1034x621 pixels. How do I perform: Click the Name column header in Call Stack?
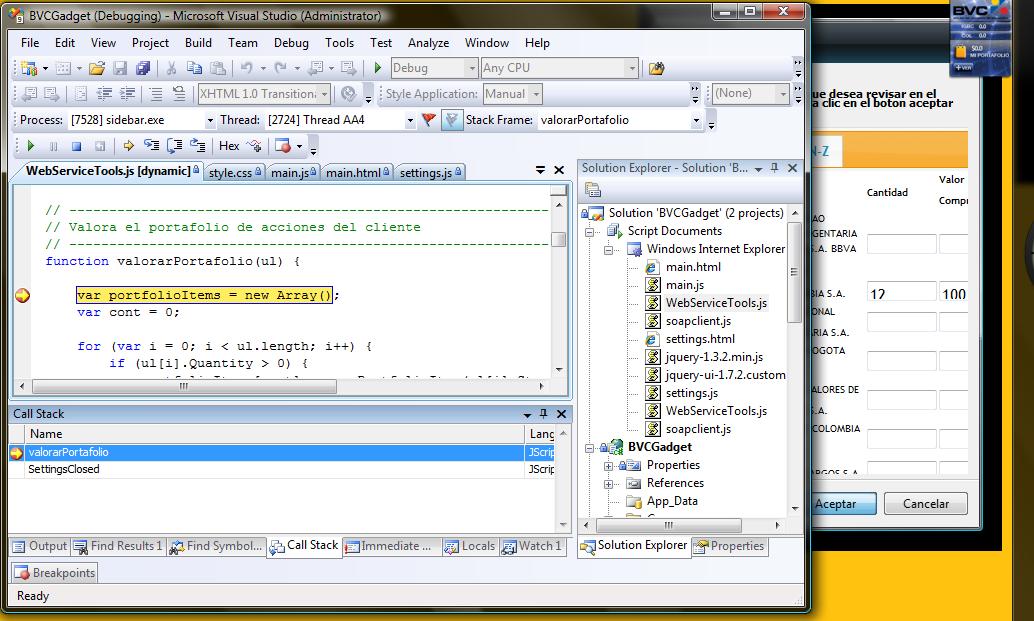(x=274, y=434)
